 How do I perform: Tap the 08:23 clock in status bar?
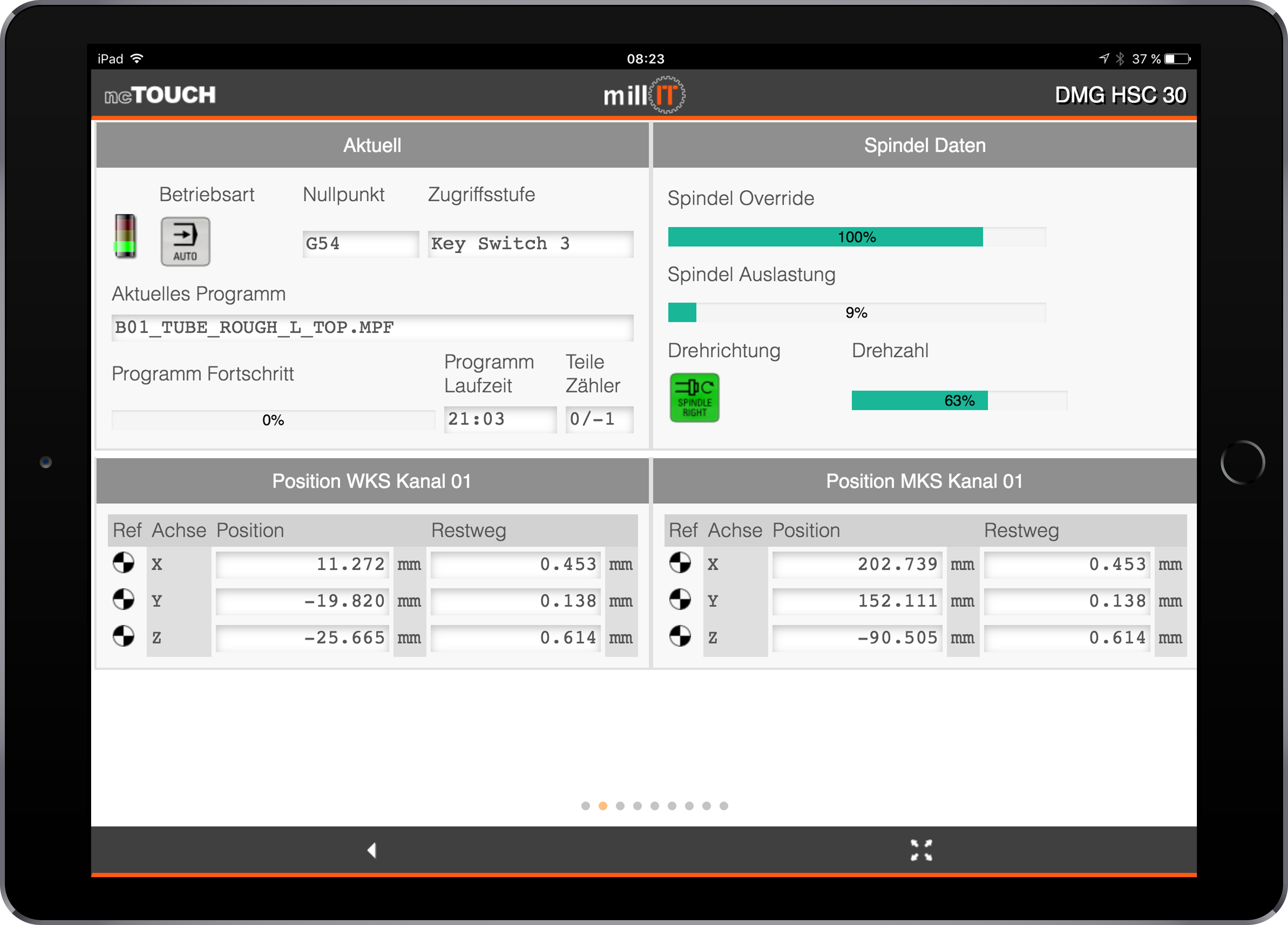pos(645,58)
